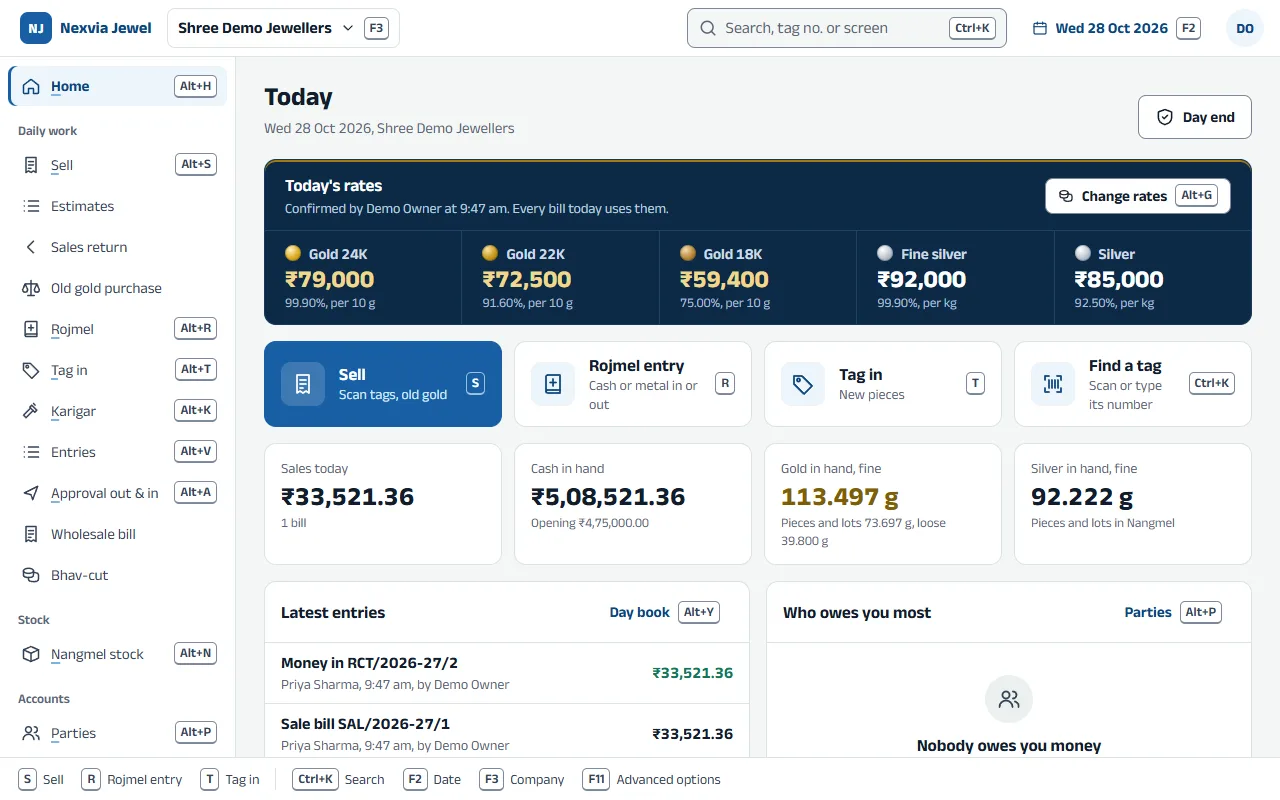Click the Gold in hand 113.497 g card
The height and width of the screenshot is (800, 1280).
coord(883,504)
